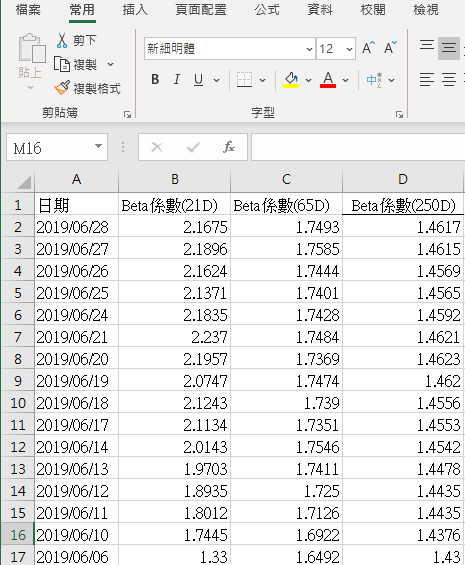Open the Name Box dropdown arrow beside M16

[98, 147]
